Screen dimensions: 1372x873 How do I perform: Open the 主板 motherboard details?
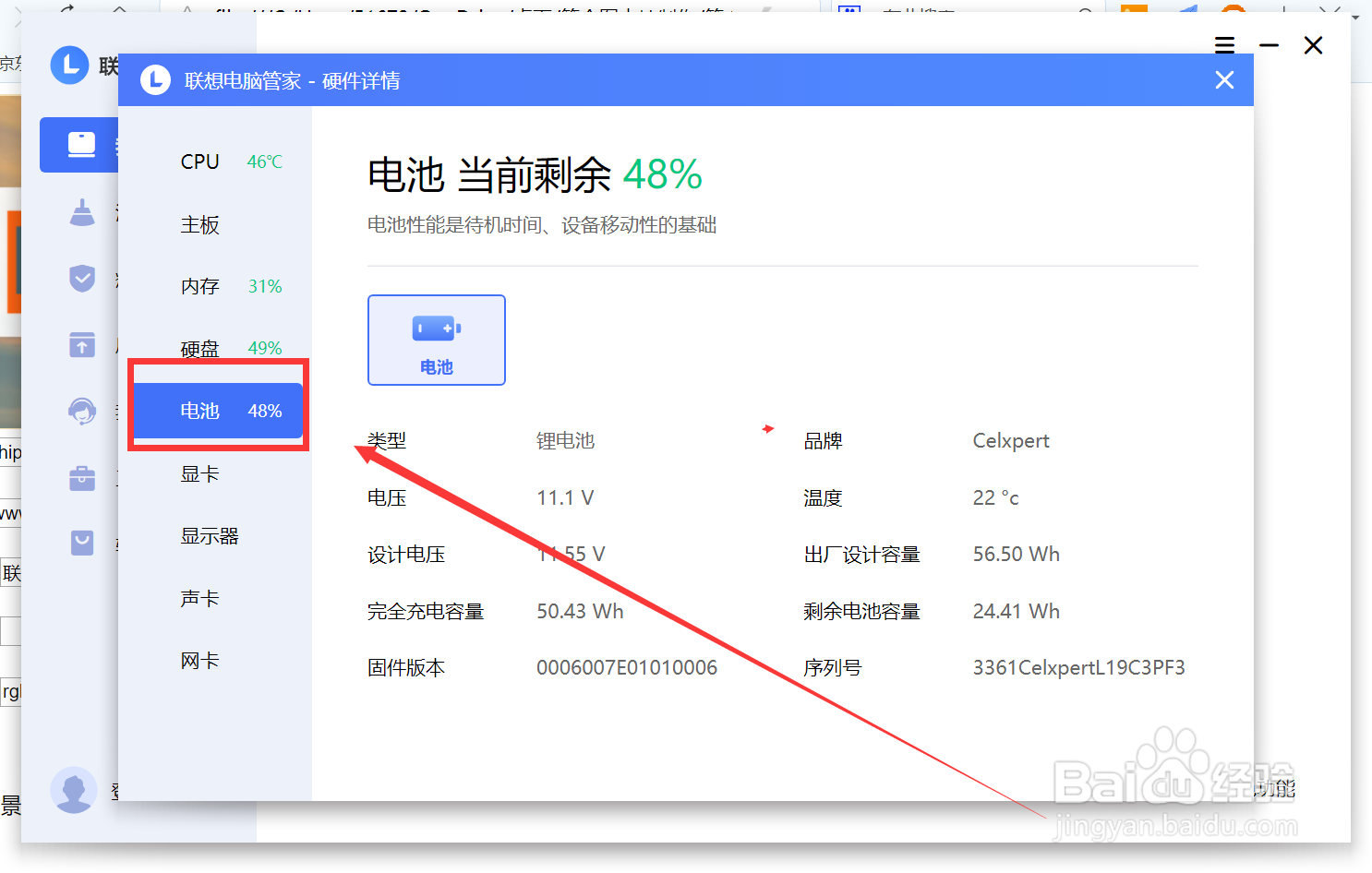pos(199,224)
